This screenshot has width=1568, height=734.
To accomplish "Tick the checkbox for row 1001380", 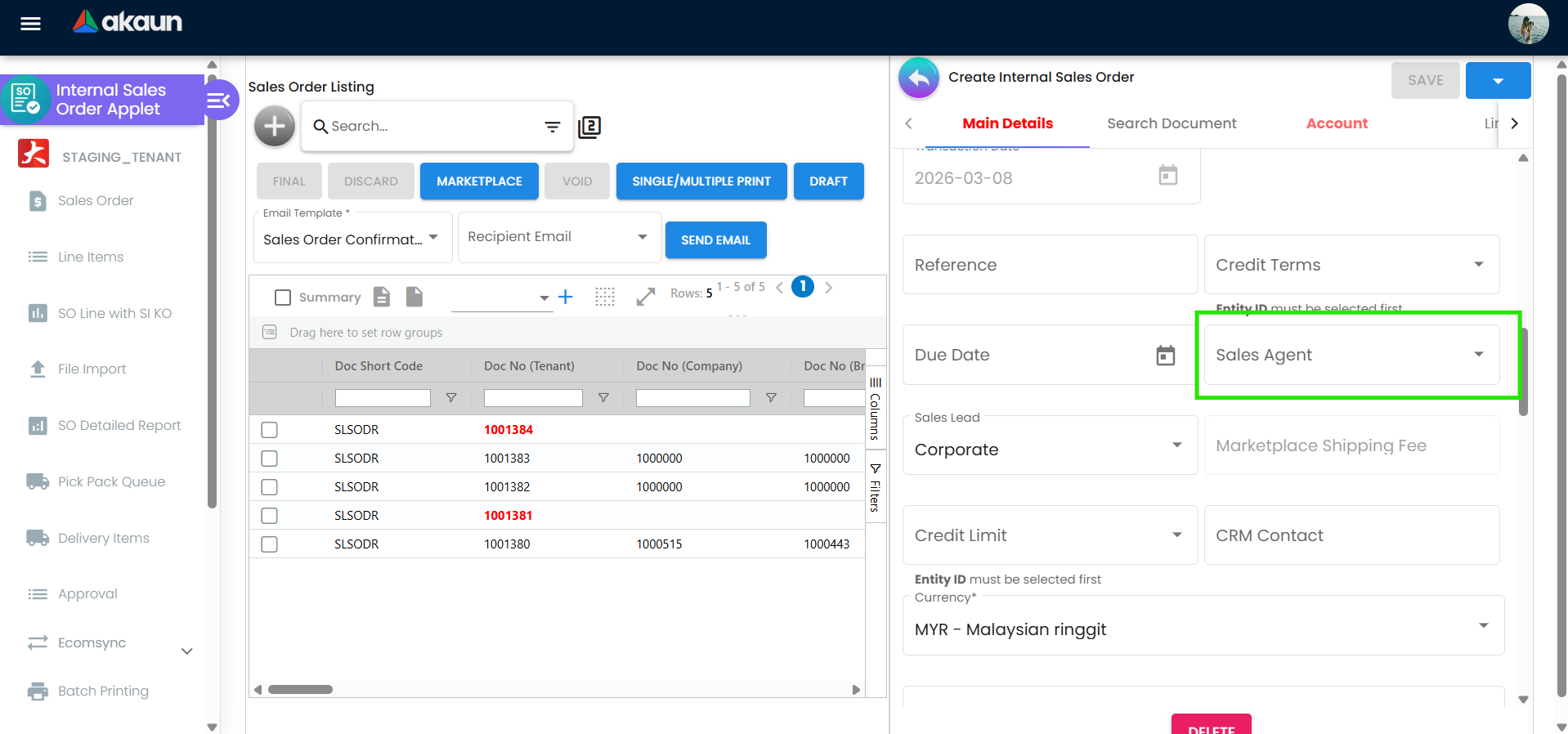I will [269, 544].
